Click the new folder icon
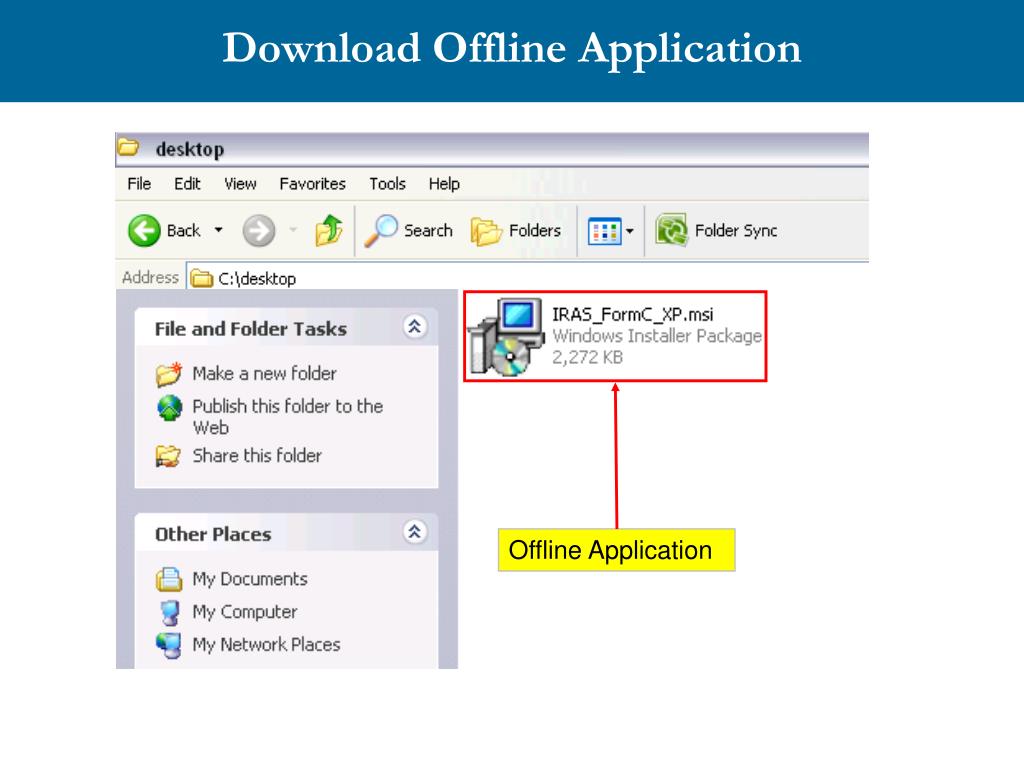Viewport: 1024px width, 768px height. (x=168, y=374)
